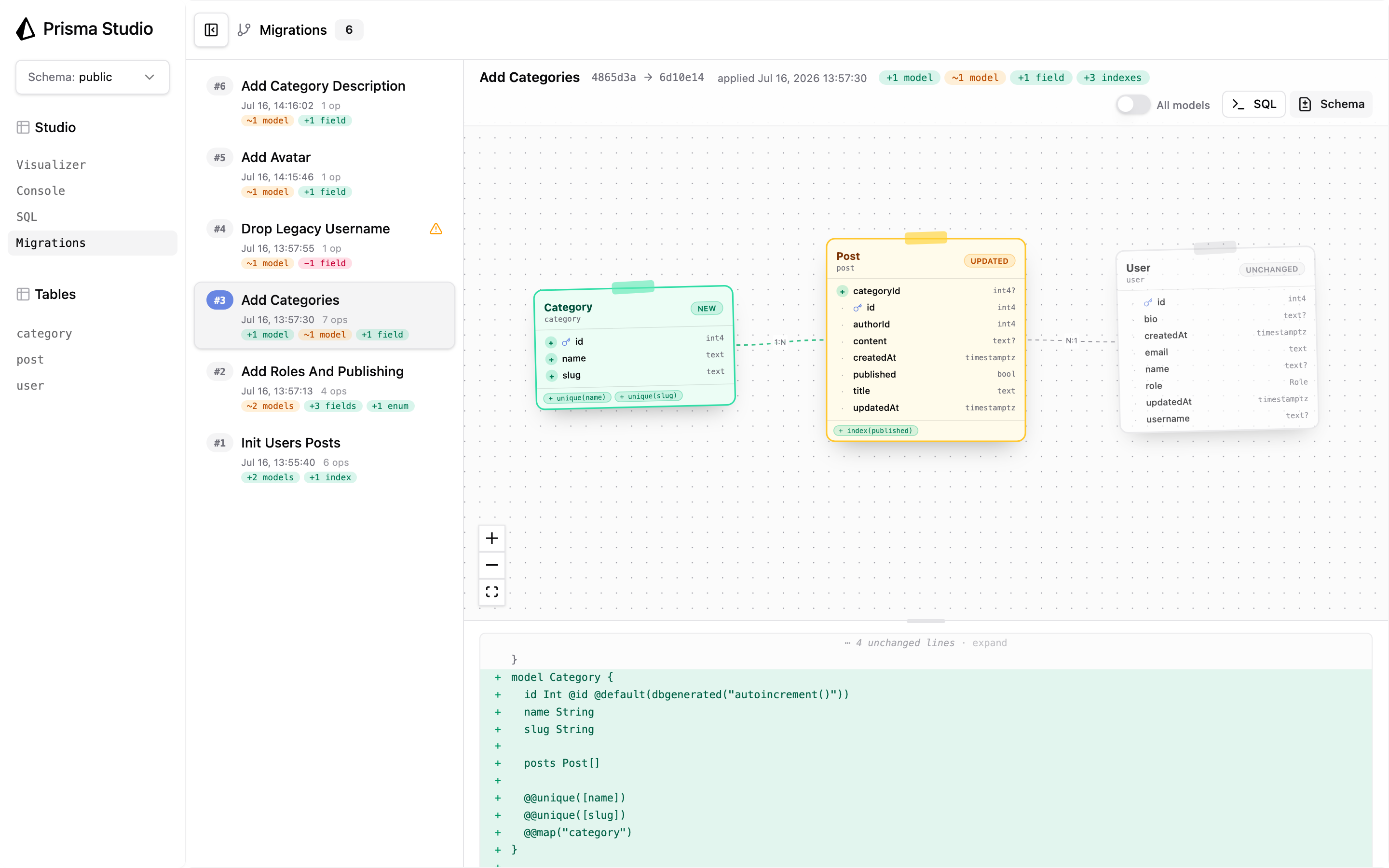This screenshot has width=1389, height=868.
Task: Click the Prisma logo icon
Action: click(25, 29)
